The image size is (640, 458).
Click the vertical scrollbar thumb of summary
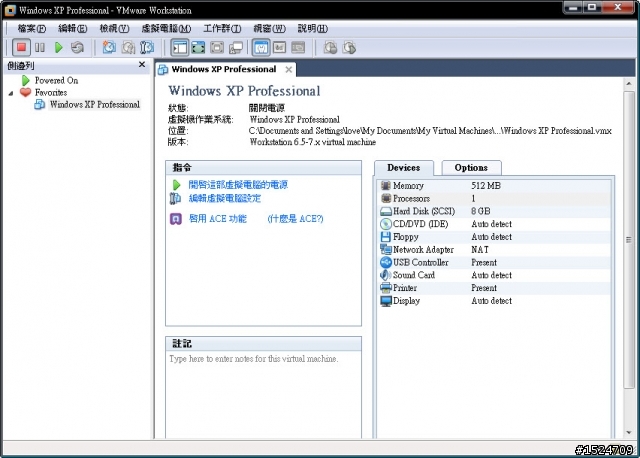(x=629, y=240)
